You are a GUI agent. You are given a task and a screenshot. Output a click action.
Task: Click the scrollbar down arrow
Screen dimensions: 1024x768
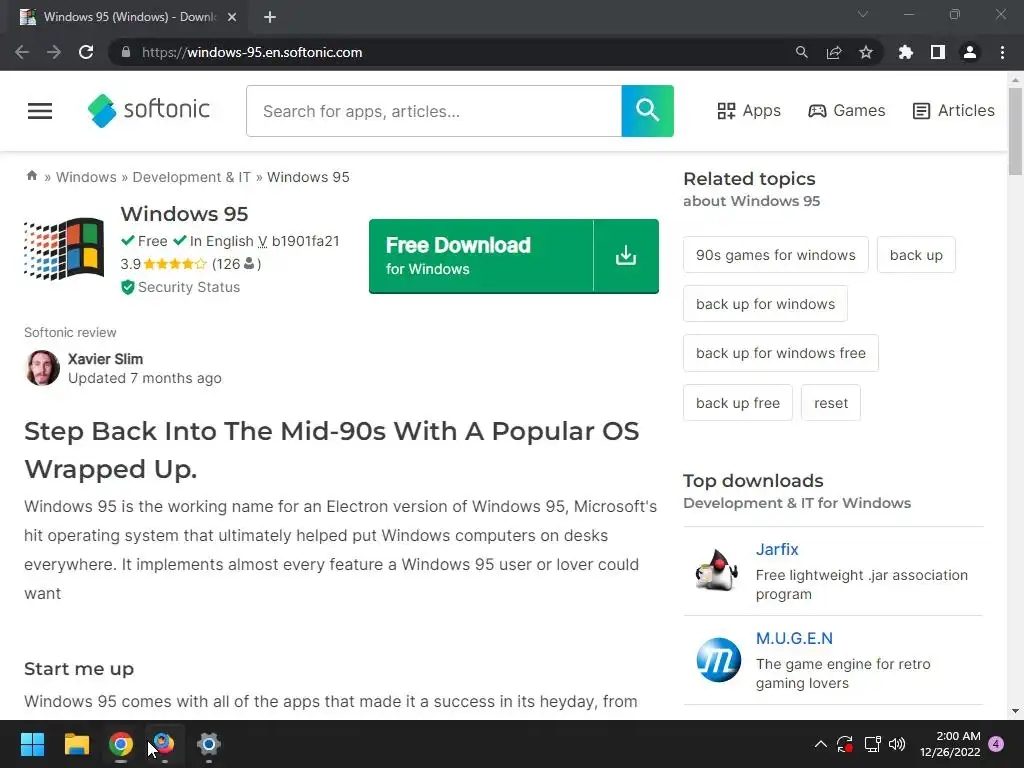pos(1015,711)
